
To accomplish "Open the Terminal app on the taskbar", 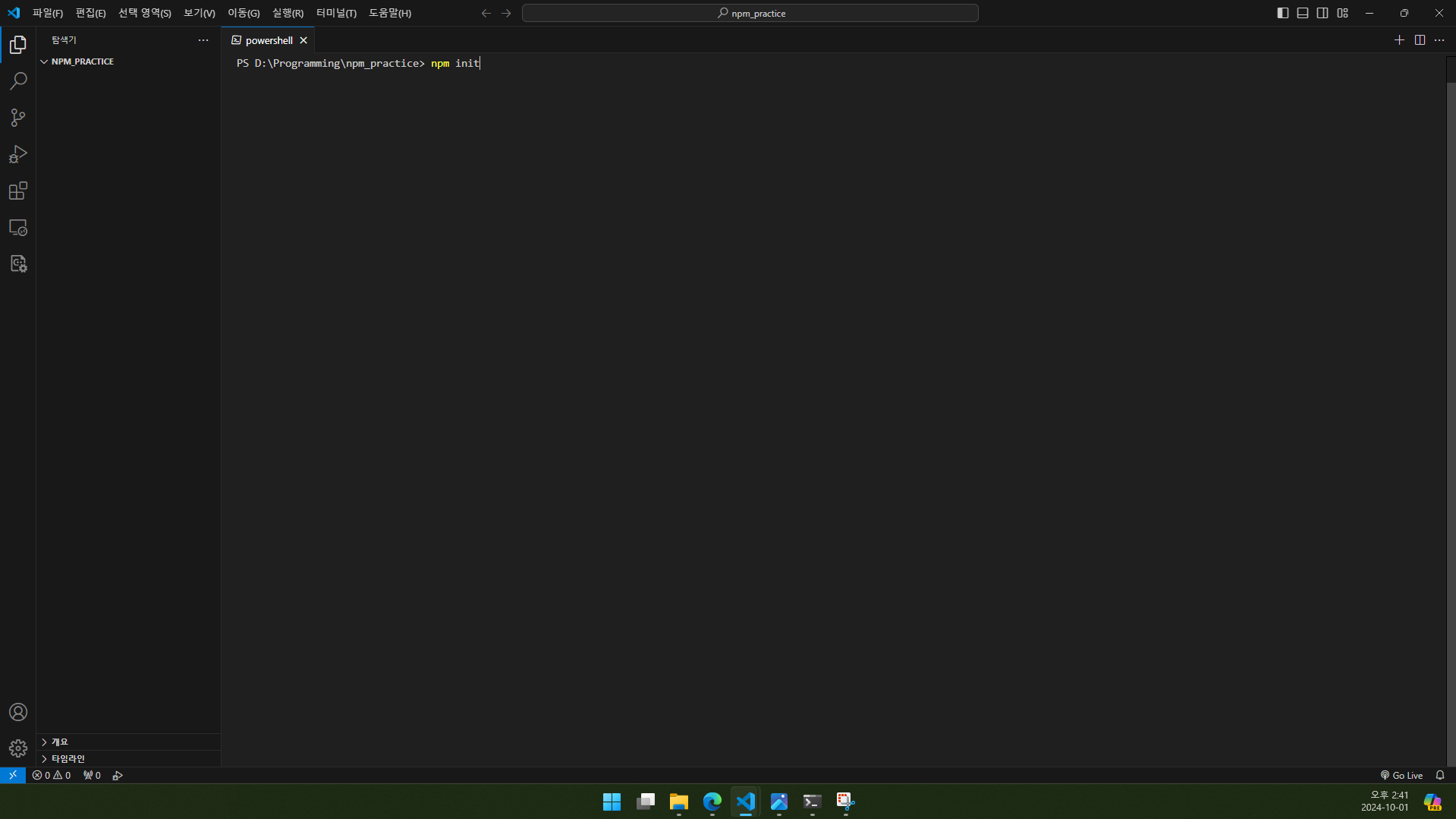I will point(813,802).
